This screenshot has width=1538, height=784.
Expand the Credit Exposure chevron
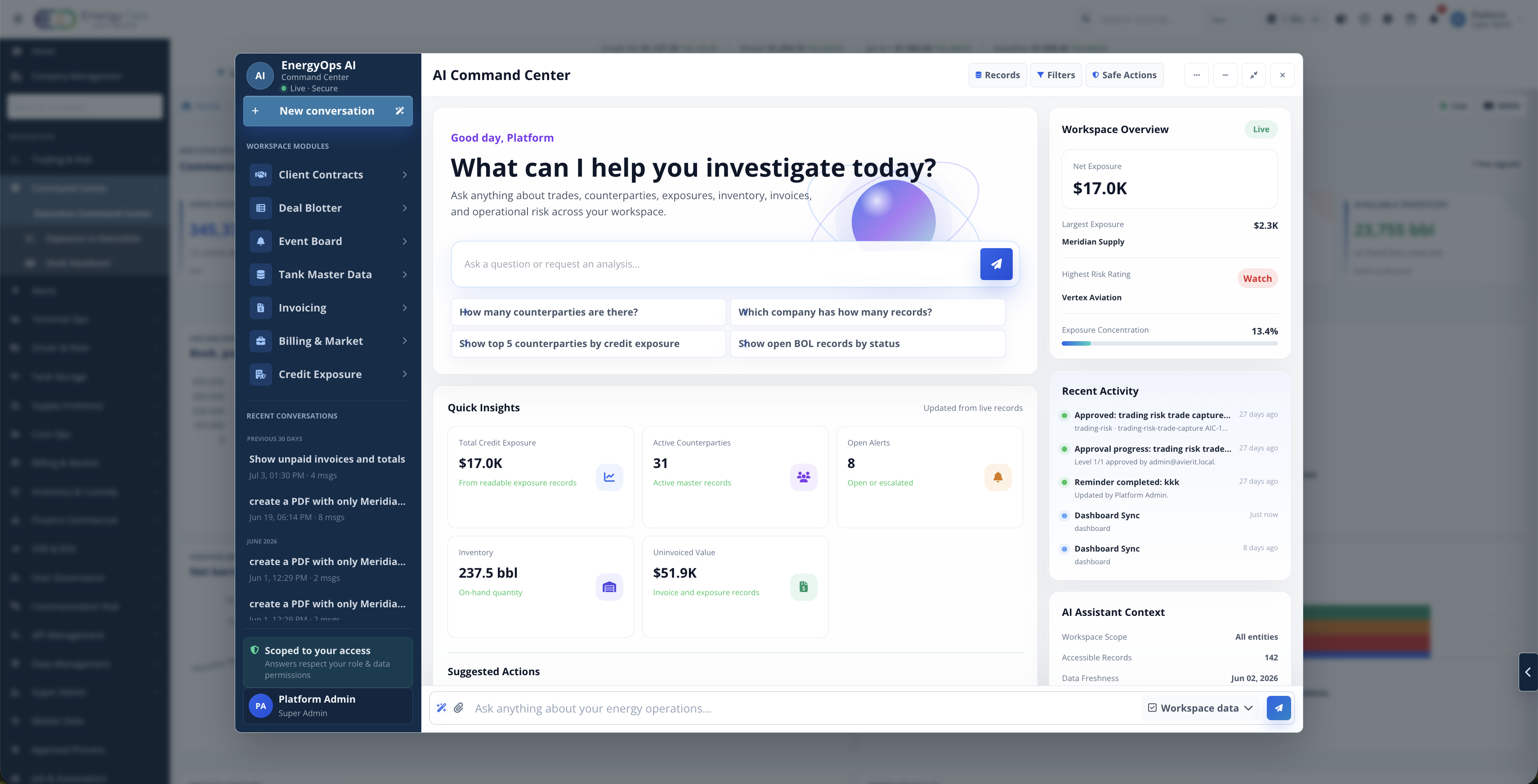click(x=405, y=375)
